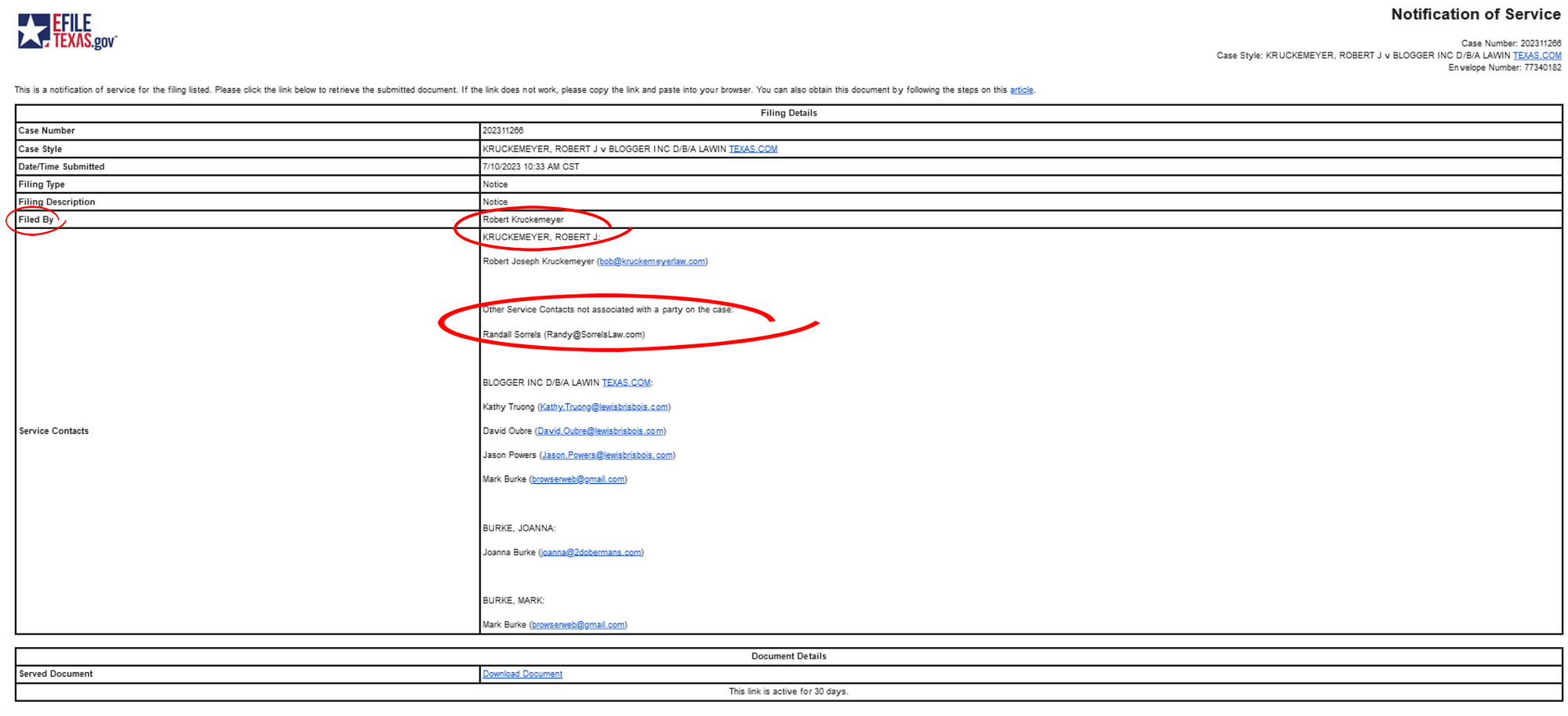Screen dimensions: 1568x716
Task: Click Jason.Powers@lewisbrisbois.com email link
Action: (x=607, y=456)
